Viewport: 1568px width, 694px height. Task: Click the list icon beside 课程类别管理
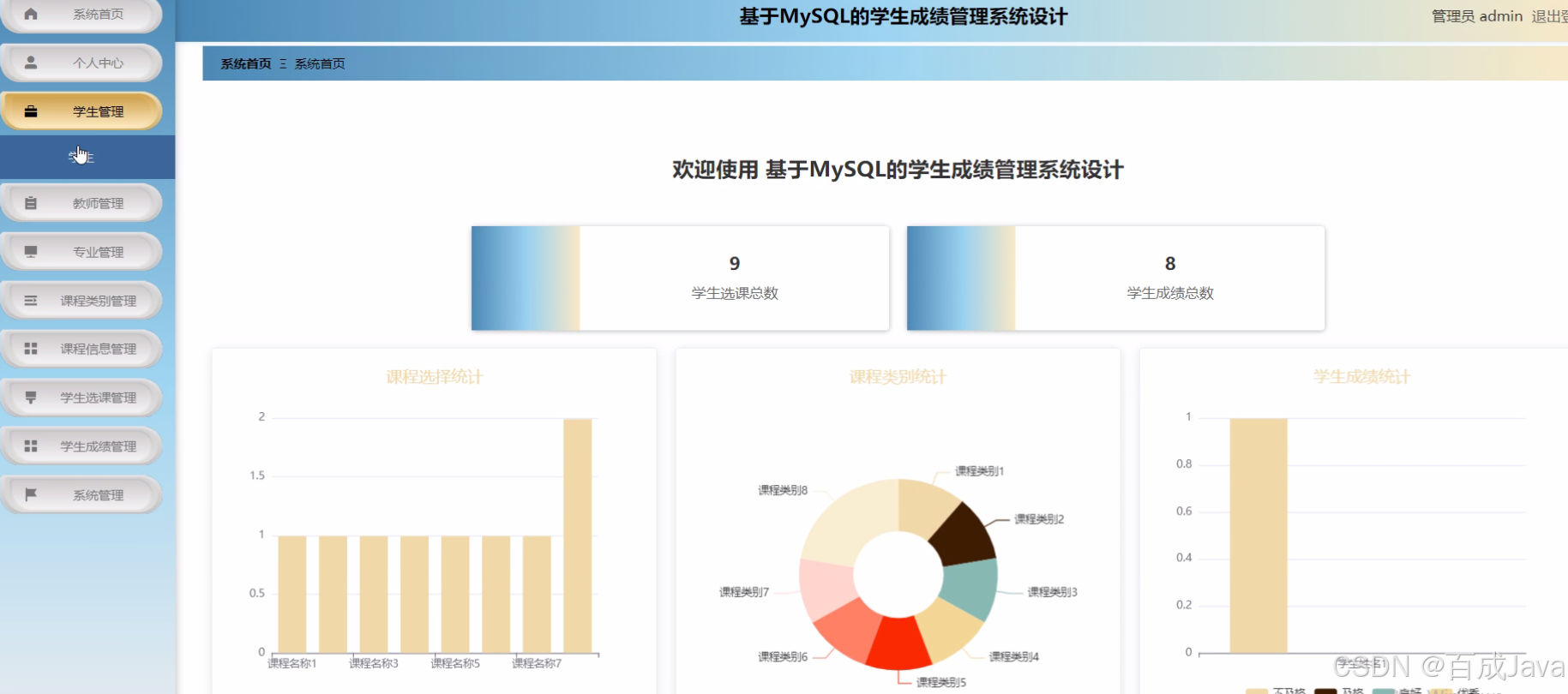(x=31, y=301)
